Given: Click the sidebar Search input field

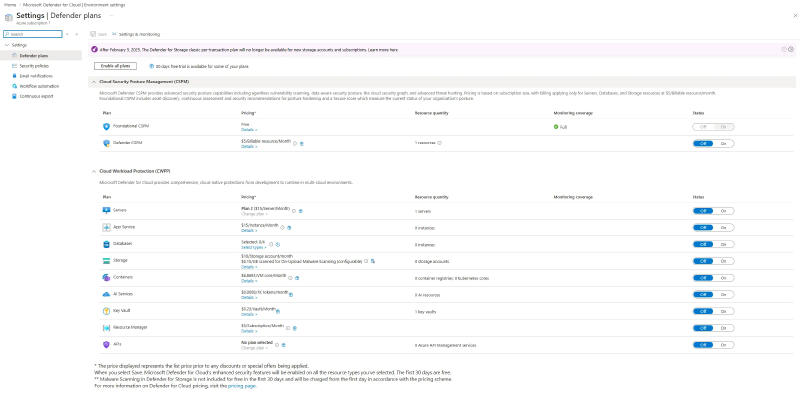Looking at the screenshot, I should 33,34.
